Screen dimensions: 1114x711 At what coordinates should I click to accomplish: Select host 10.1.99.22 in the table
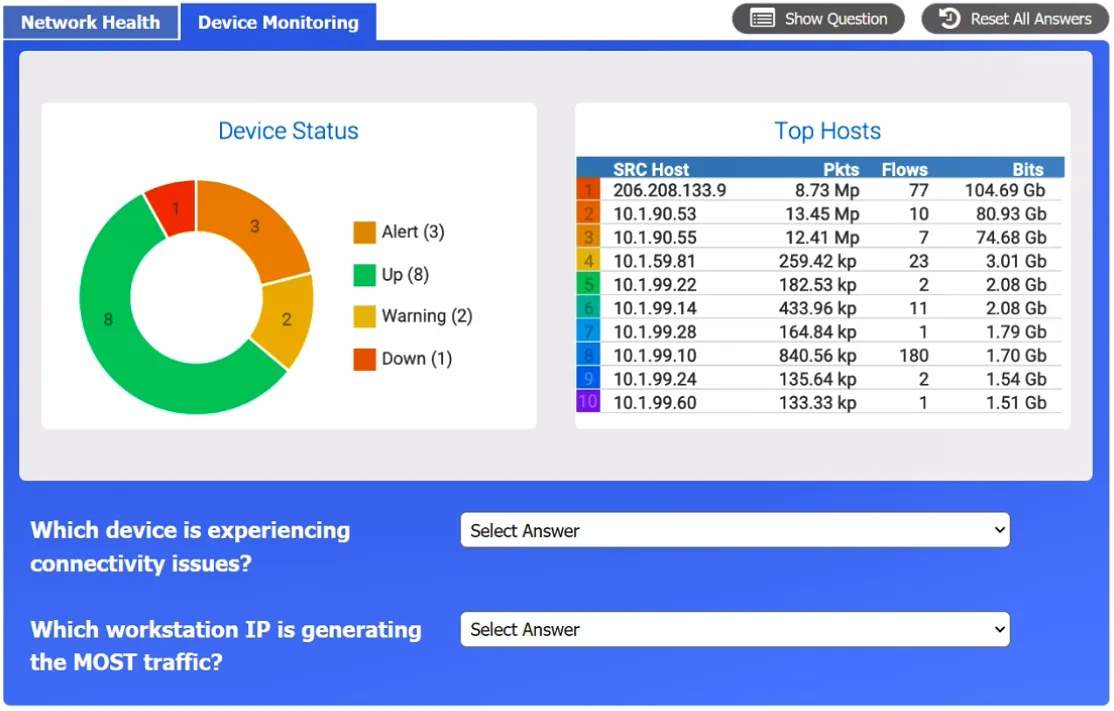pyautogui.click(x=655, y=284)
